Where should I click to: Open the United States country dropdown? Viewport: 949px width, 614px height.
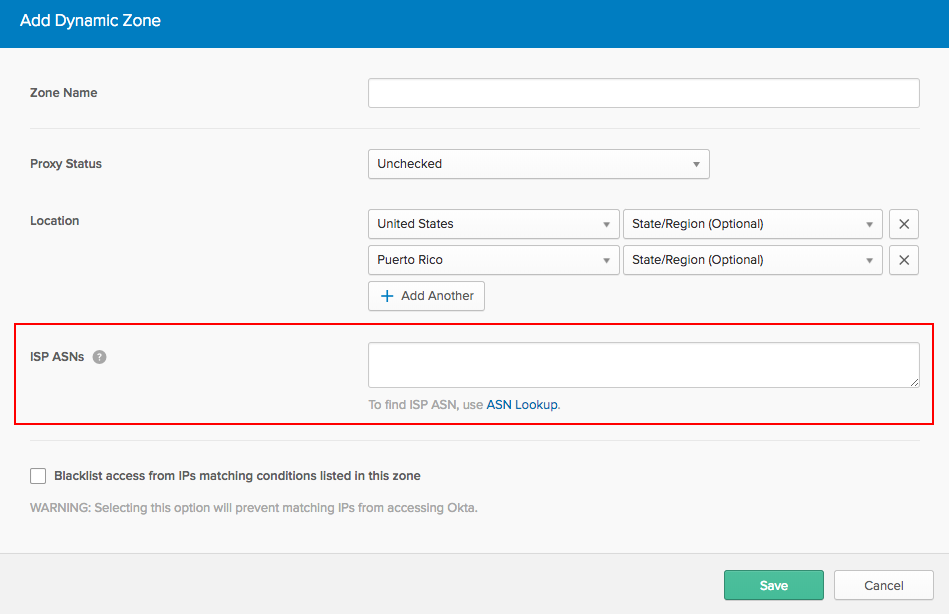(x=493, y=224)
